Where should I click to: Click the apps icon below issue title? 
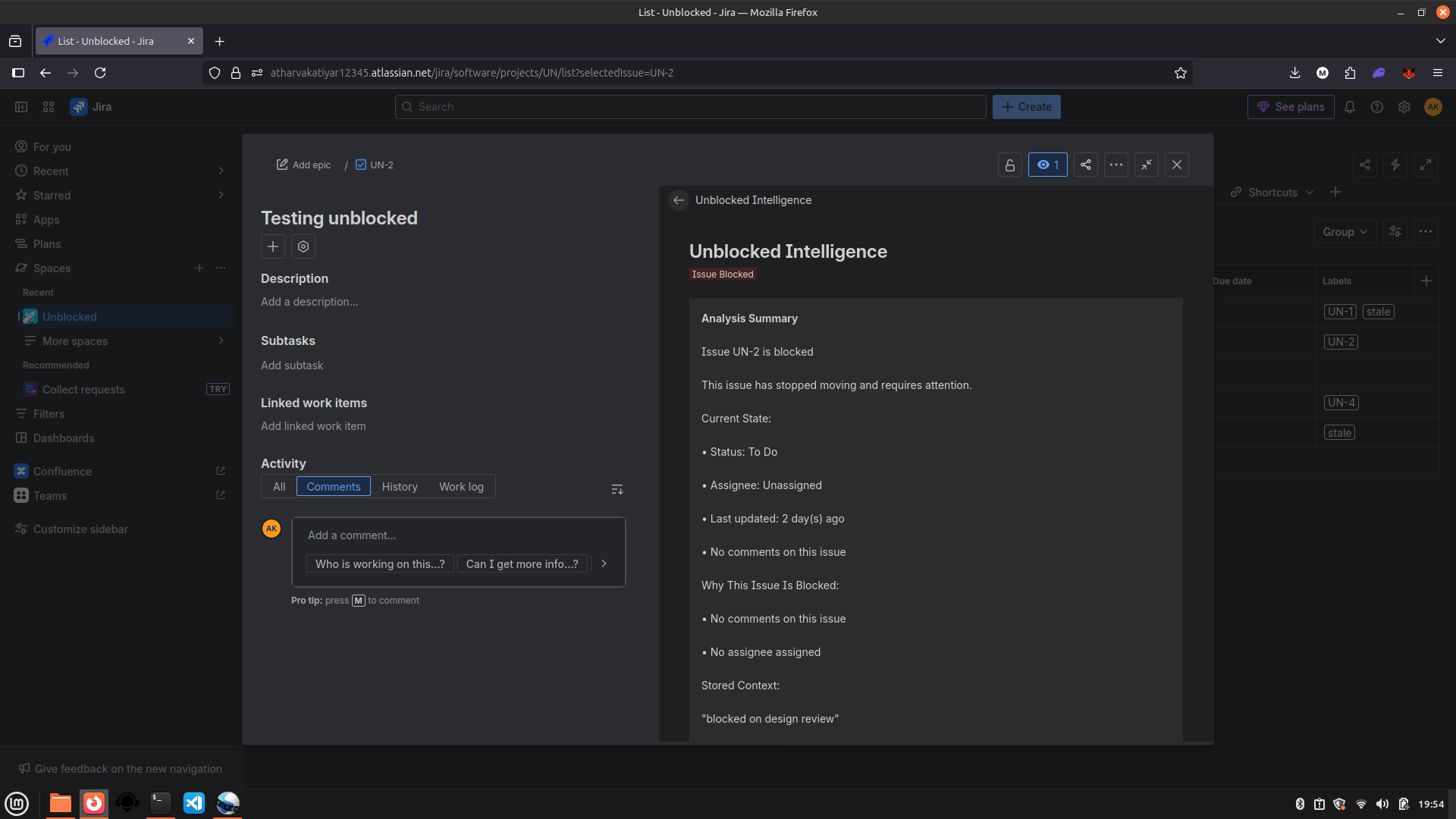click(x=303, y=246)
